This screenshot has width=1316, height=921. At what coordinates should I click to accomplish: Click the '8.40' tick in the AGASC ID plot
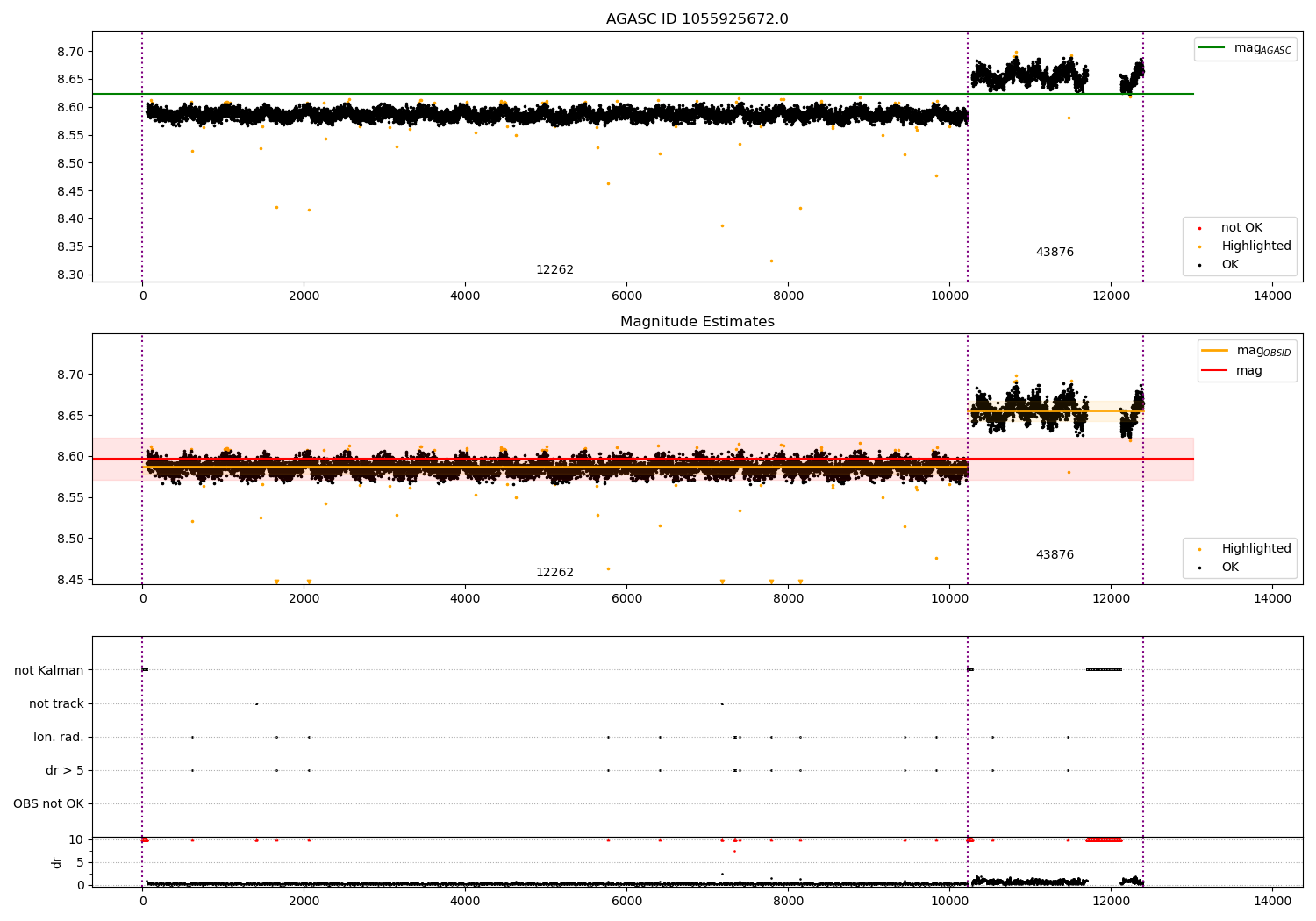(x=70, y=219)
